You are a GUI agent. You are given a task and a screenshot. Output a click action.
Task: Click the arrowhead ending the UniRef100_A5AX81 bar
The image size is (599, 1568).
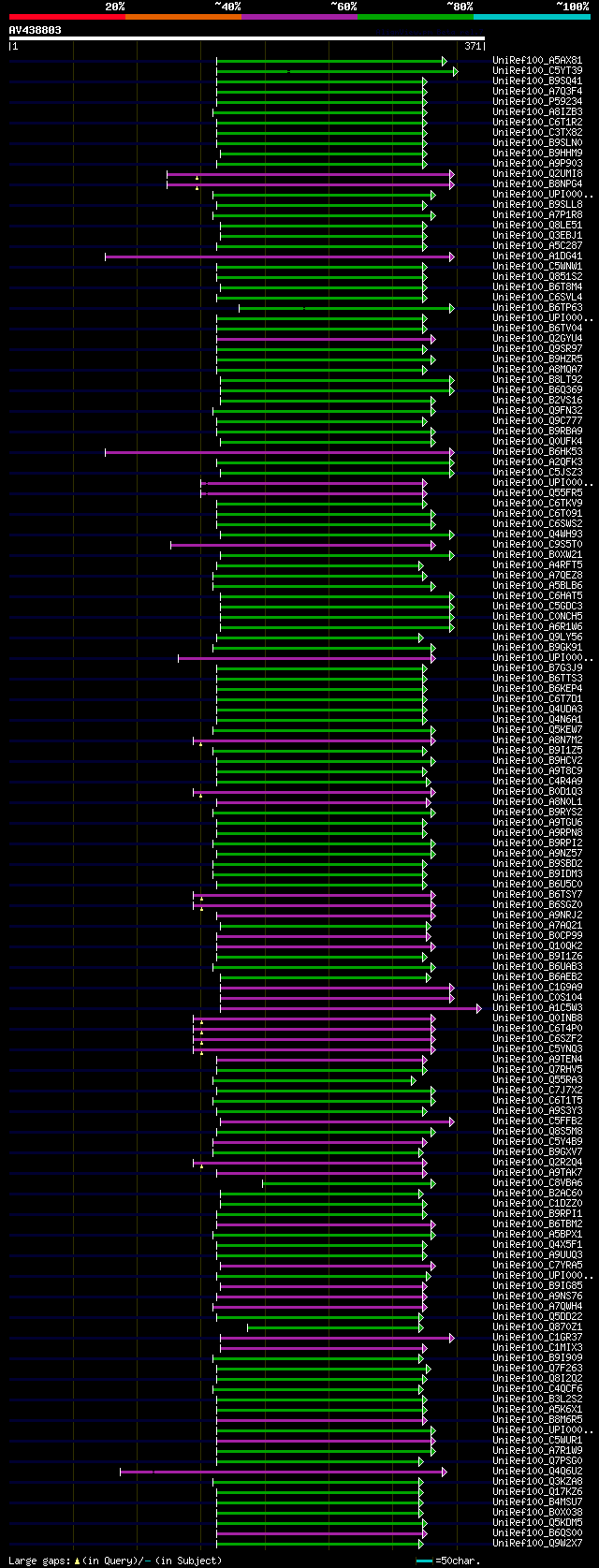445,61
